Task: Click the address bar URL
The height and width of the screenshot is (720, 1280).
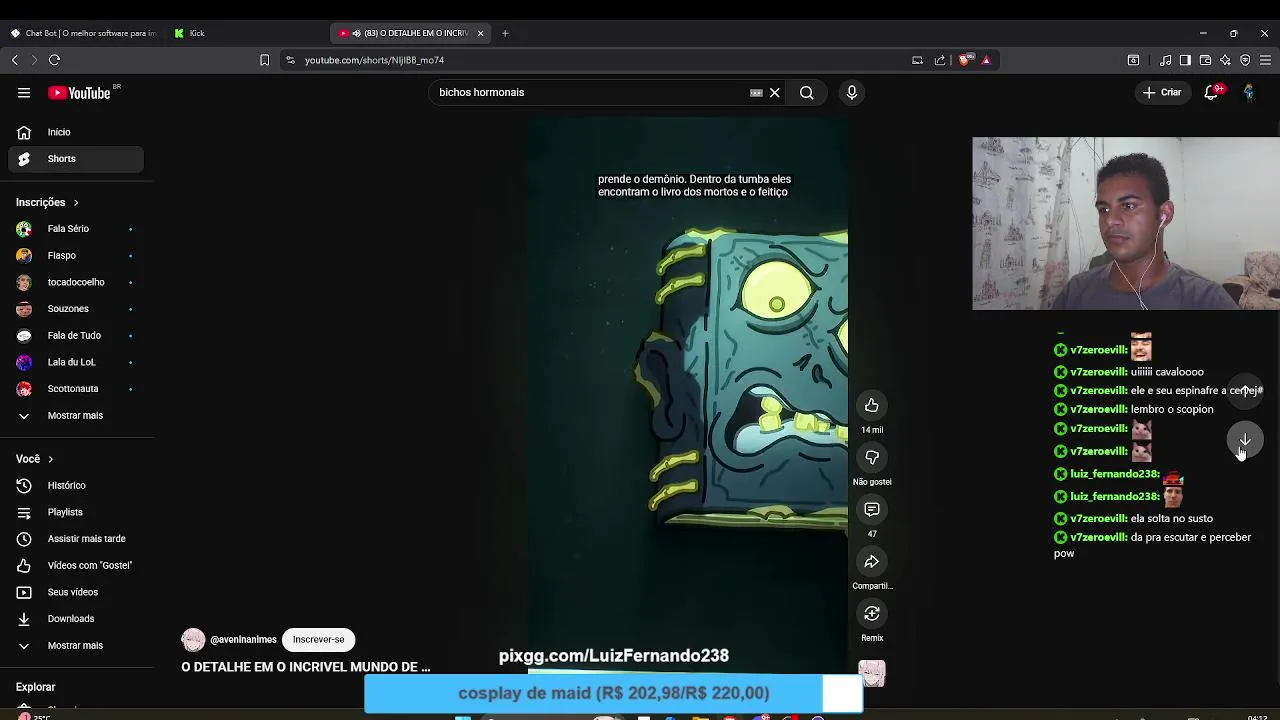Action: click(374, 60)
